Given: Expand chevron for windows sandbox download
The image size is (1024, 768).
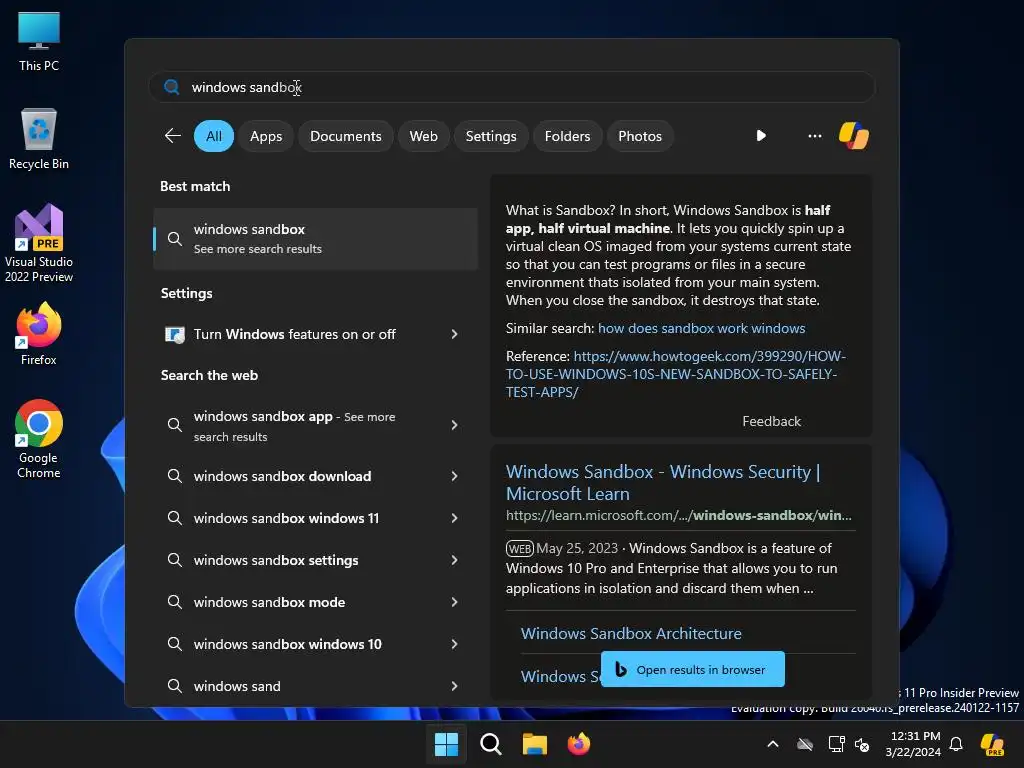Looking at the screenshot, I should click(x=455, y=476).
